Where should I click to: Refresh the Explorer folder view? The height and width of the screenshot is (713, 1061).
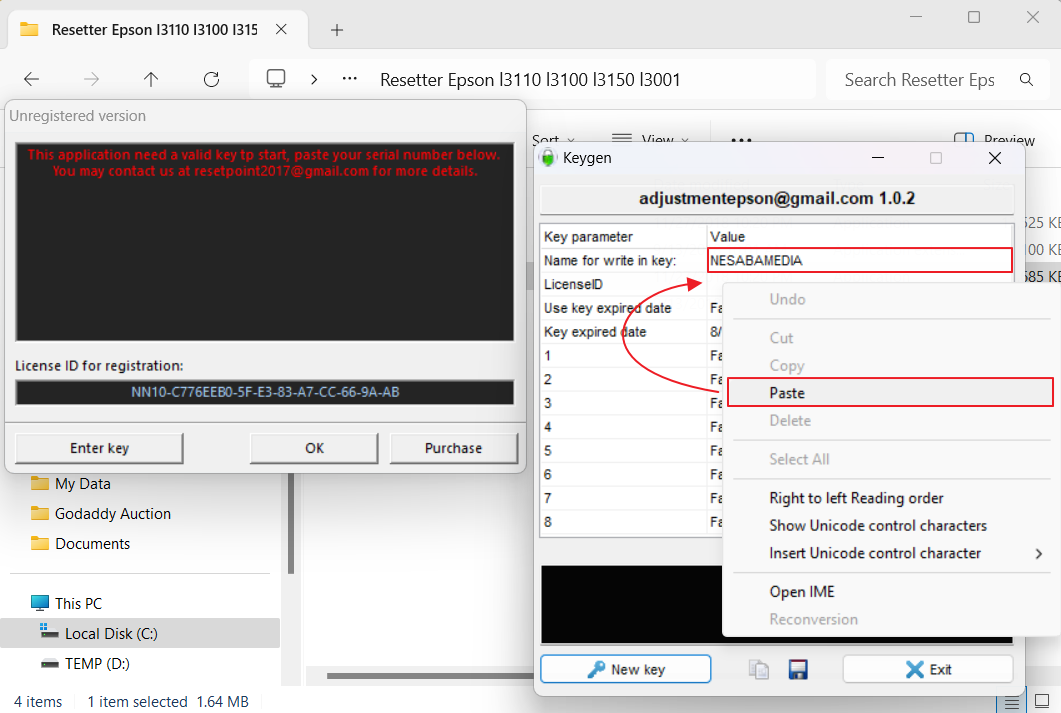(x=211, y=80)
